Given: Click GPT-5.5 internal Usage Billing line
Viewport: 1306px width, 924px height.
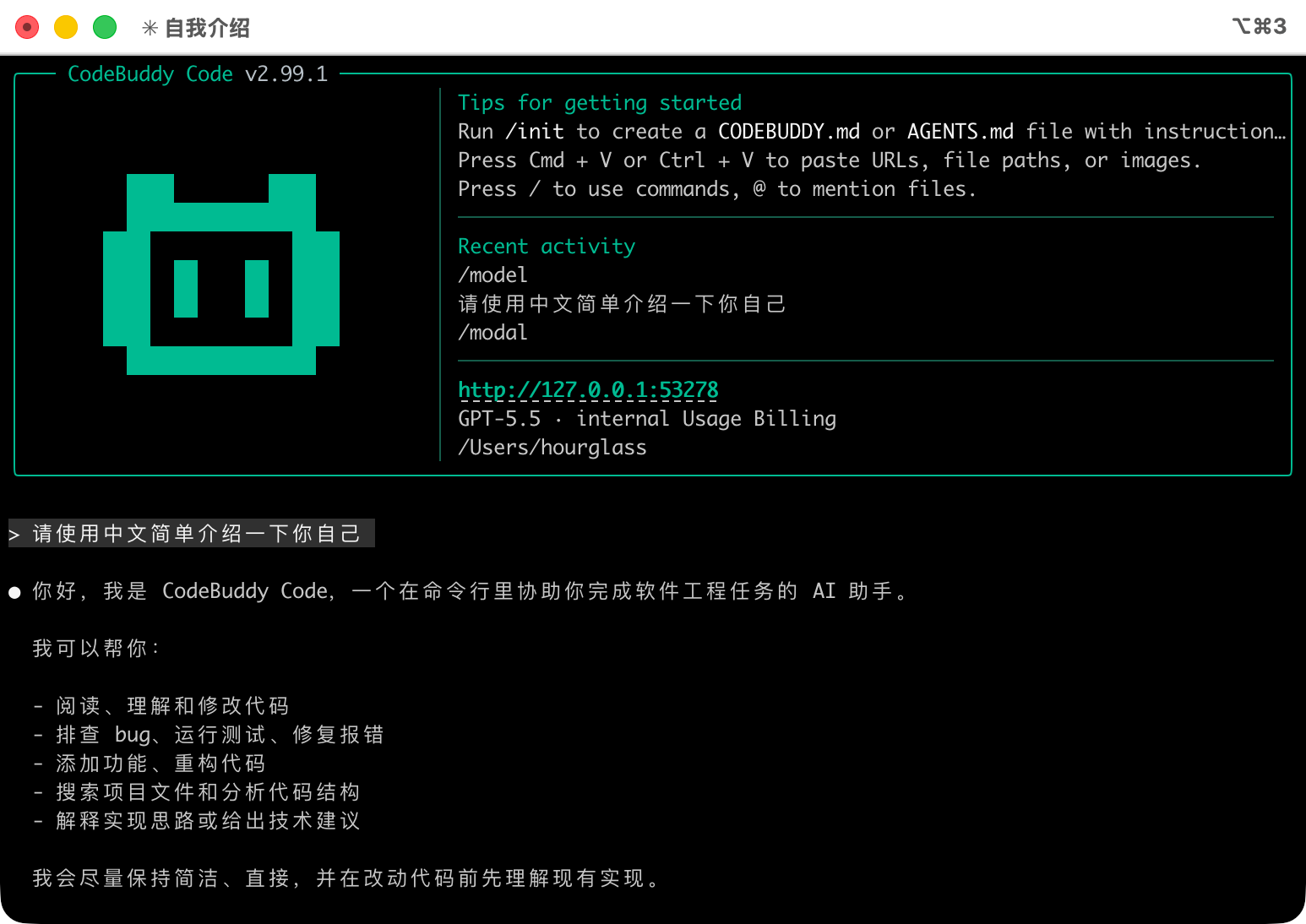Looking at the screenshot, I should pyautogui.click(x=647, y=419).
